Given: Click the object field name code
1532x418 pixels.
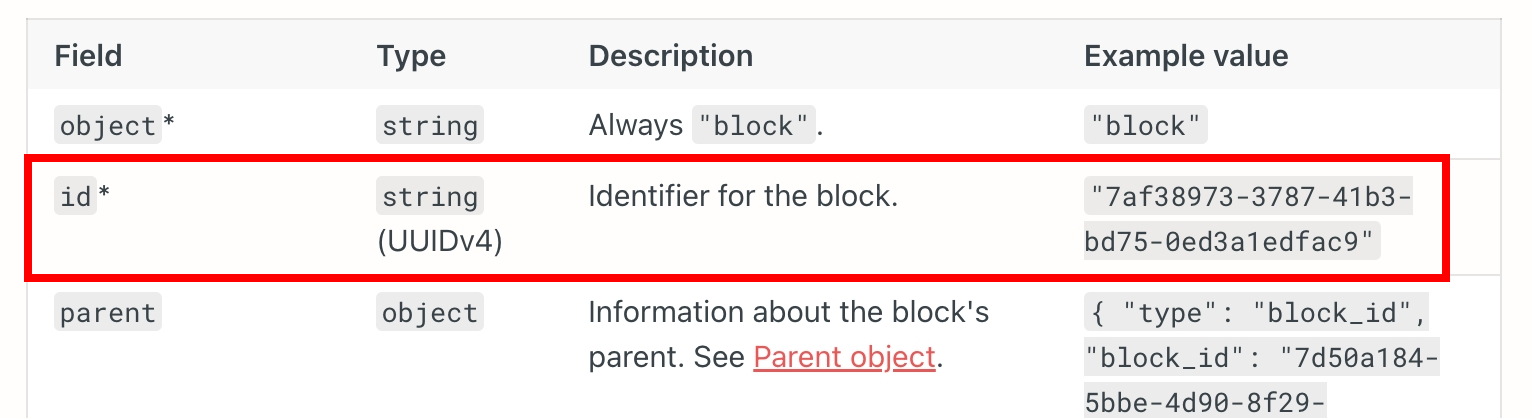Looking at the screenshot, I should 108,127.
